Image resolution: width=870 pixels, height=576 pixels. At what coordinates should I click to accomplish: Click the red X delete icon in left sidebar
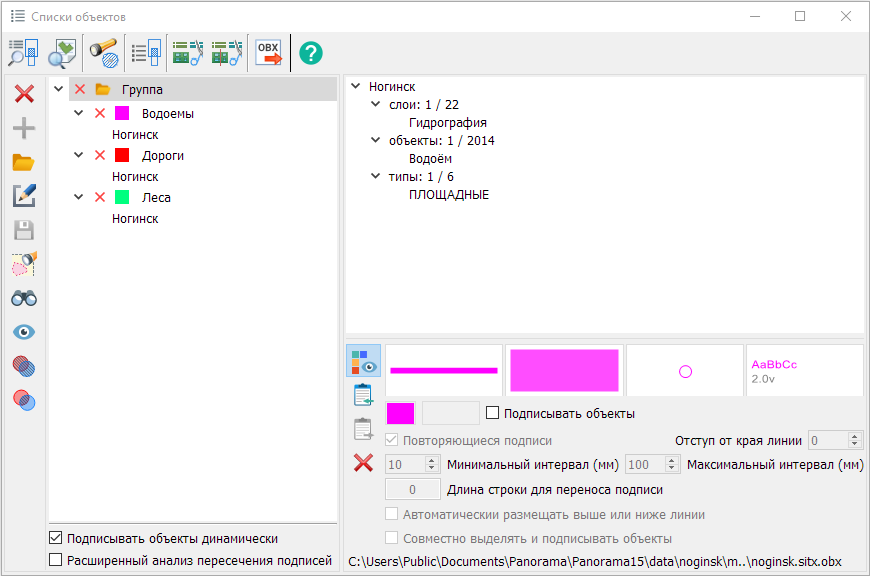[24, 94]
